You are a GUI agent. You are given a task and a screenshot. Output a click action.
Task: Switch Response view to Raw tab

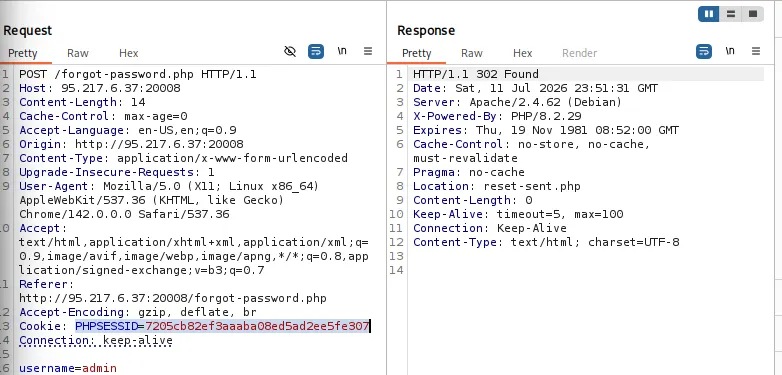(x=472, y=53)
